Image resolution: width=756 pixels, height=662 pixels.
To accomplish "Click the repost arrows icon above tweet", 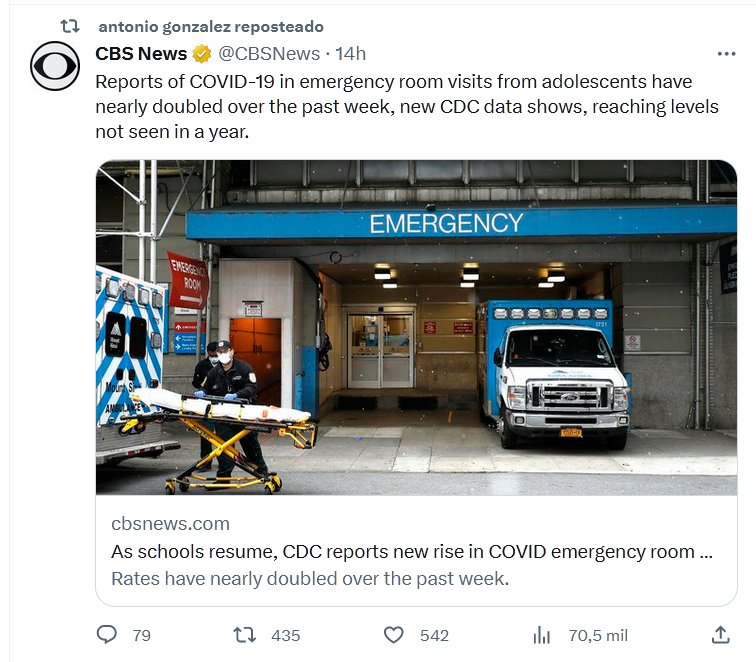I will [70, 26].
